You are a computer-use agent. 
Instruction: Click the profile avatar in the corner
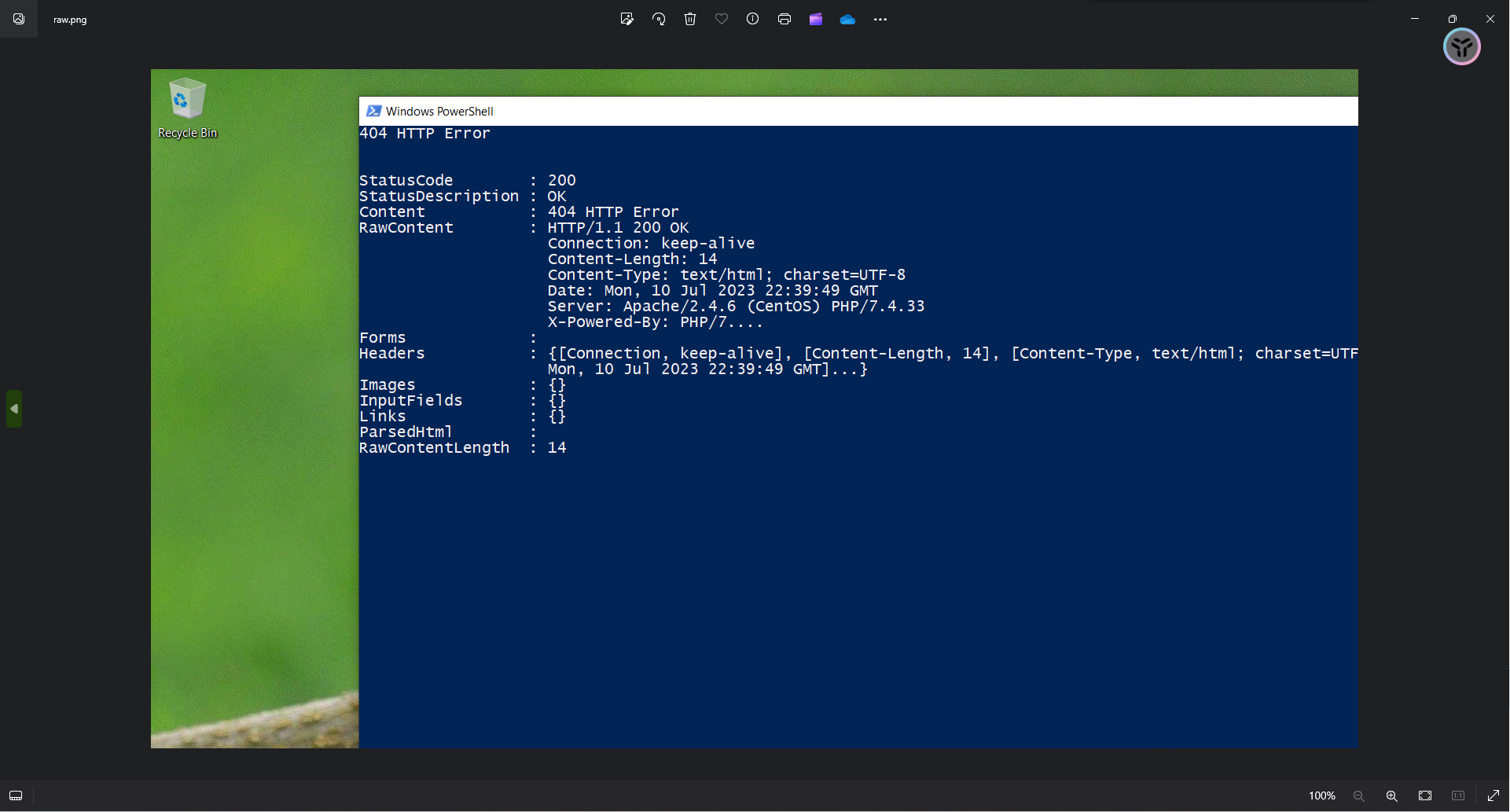pos(1462,46)
